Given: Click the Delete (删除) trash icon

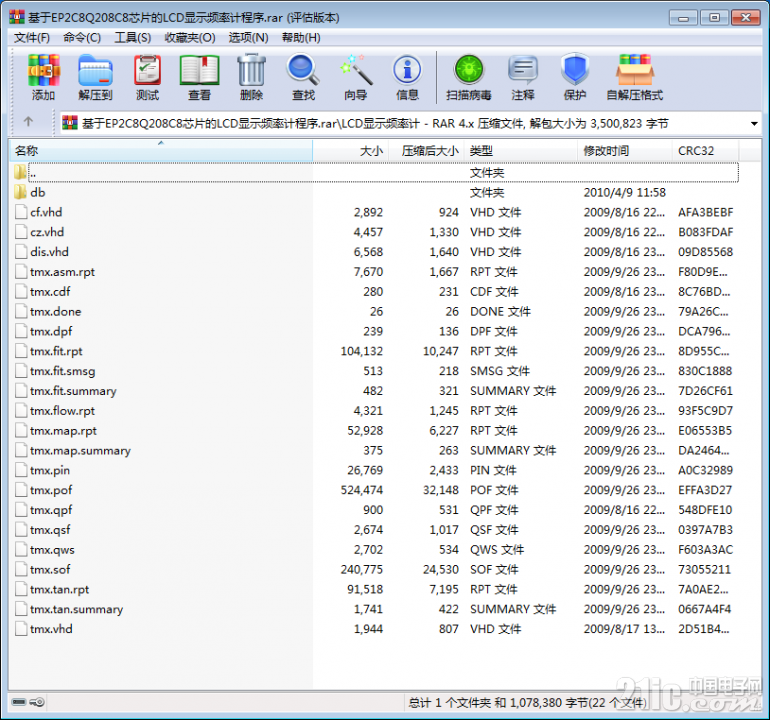Looking at the screenshot, I should point(251,70).
